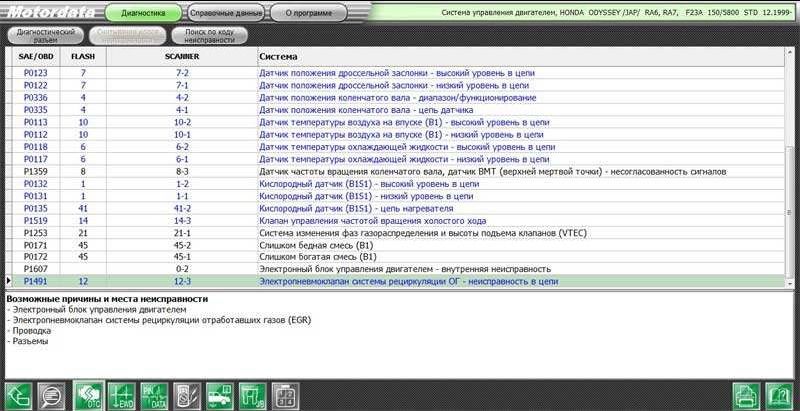
Task: Sort by the SAE/OBD column header
Action: pos(36,57)
